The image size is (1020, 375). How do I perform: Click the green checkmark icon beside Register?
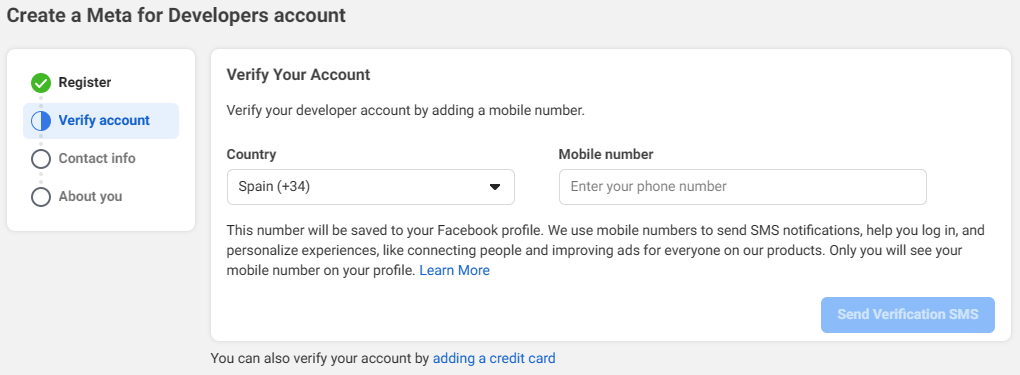41,83
